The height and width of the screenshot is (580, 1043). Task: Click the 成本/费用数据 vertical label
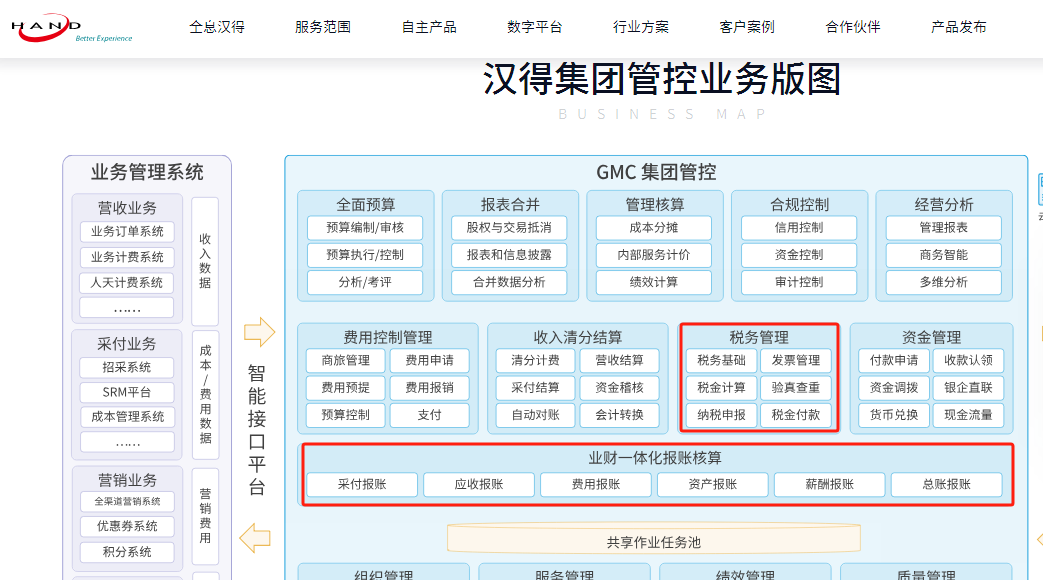pos(206,394)
